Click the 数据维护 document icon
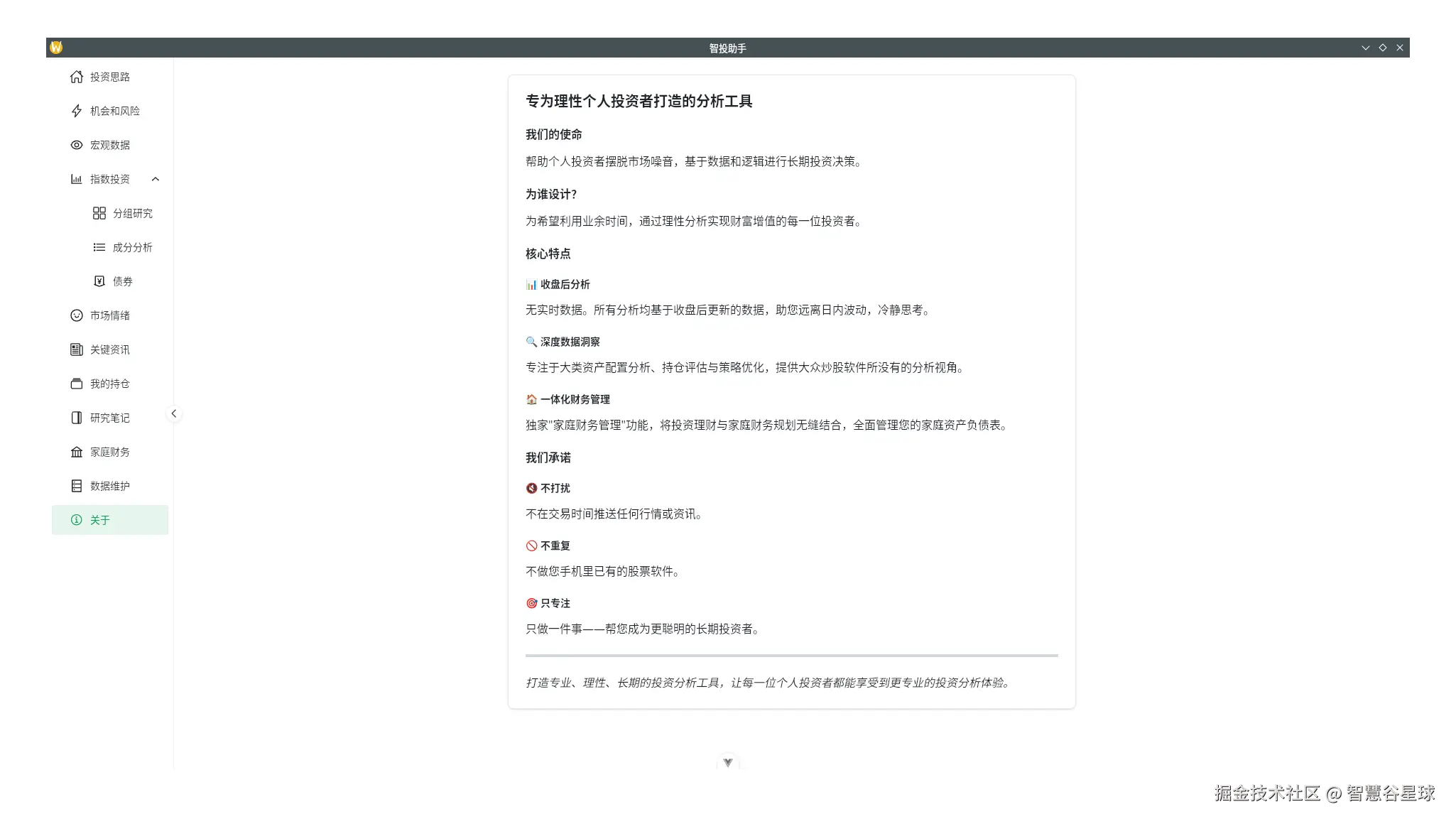Image resolution: width=1456 pixels, height=824 pixels. point(77,485)
